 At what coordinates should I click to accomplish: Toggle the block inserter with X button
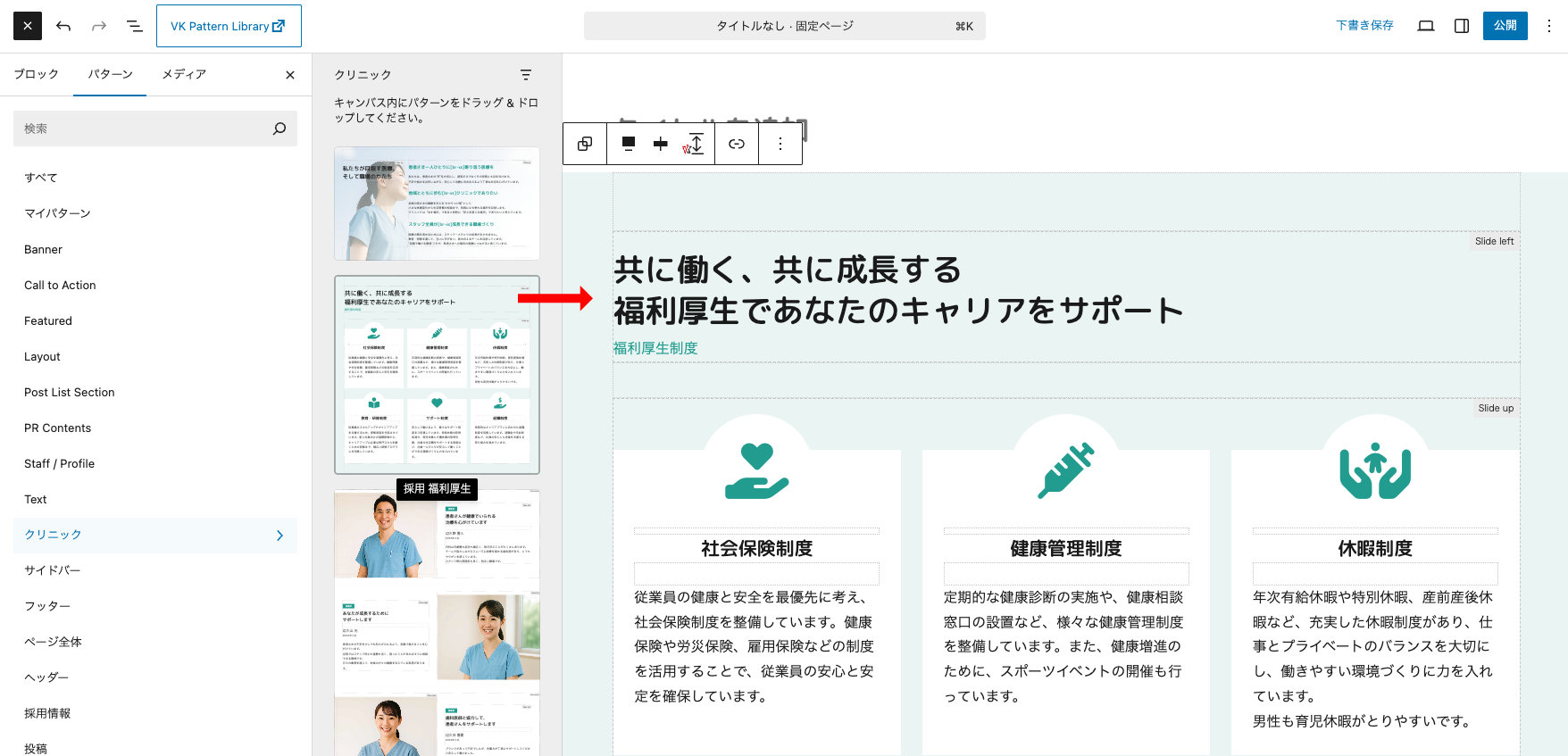28,26
